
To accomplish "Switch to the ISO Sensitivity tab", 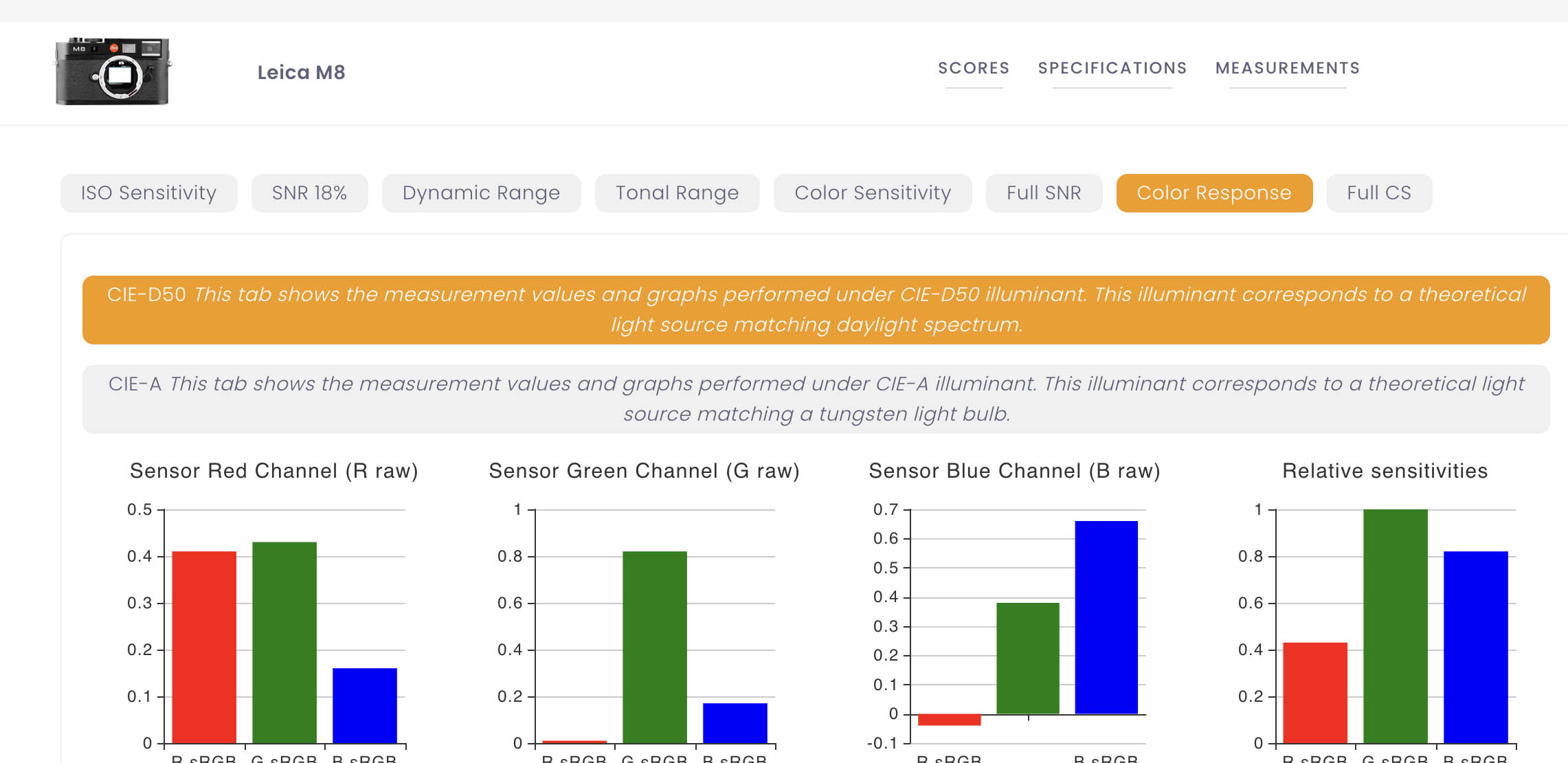I will pos(149,193).
